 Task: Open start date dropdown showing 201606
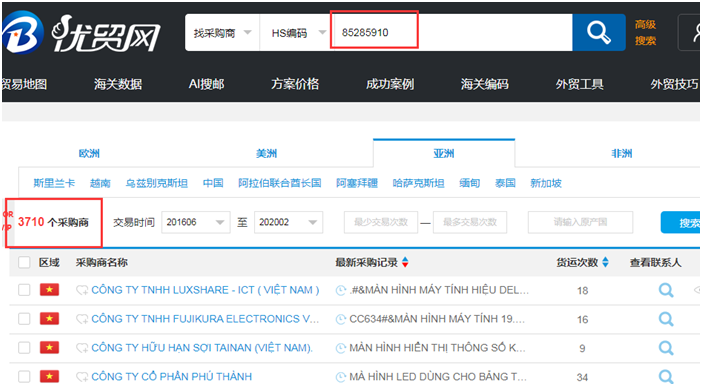coord(196,223)
